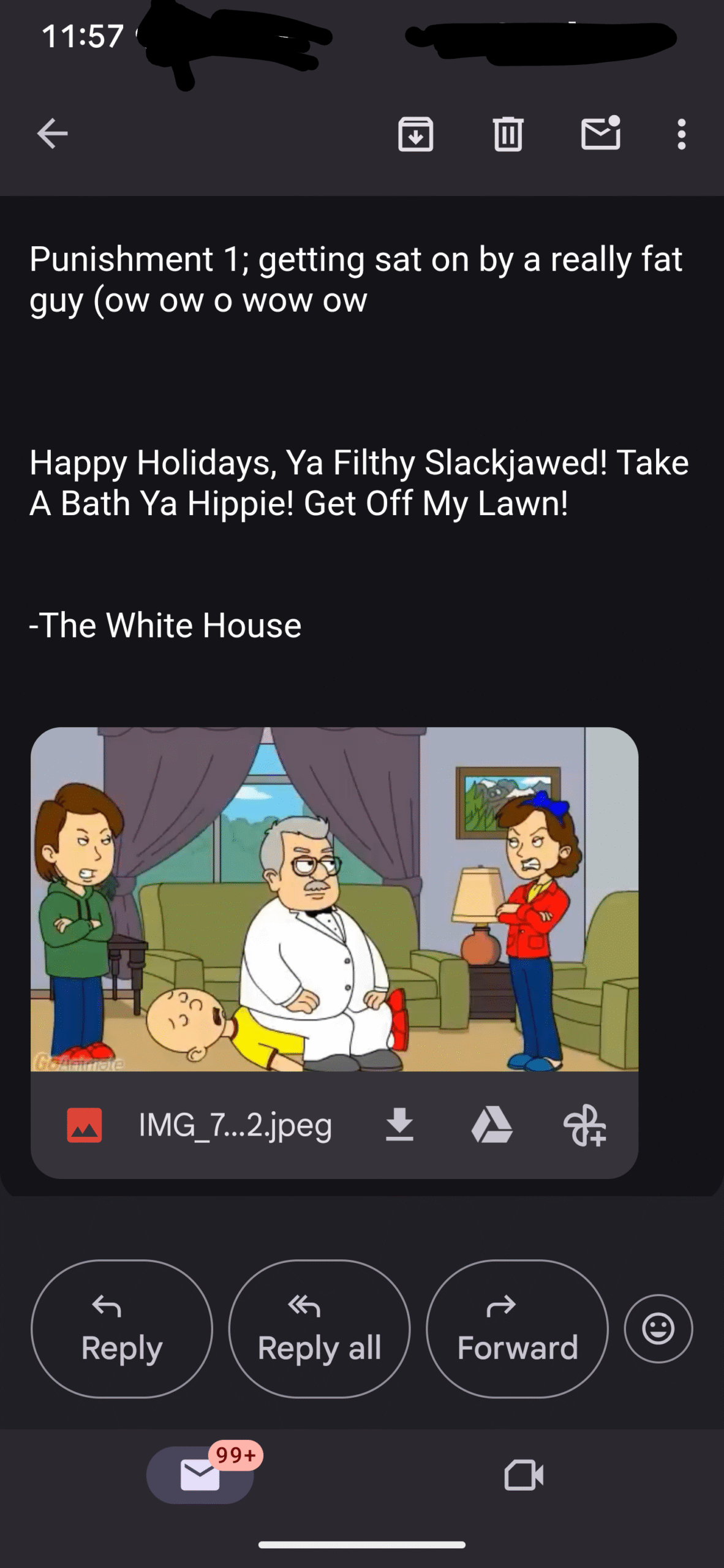
Task: Add the attachment to Google Photos
Action: (x=585, y=1125)
